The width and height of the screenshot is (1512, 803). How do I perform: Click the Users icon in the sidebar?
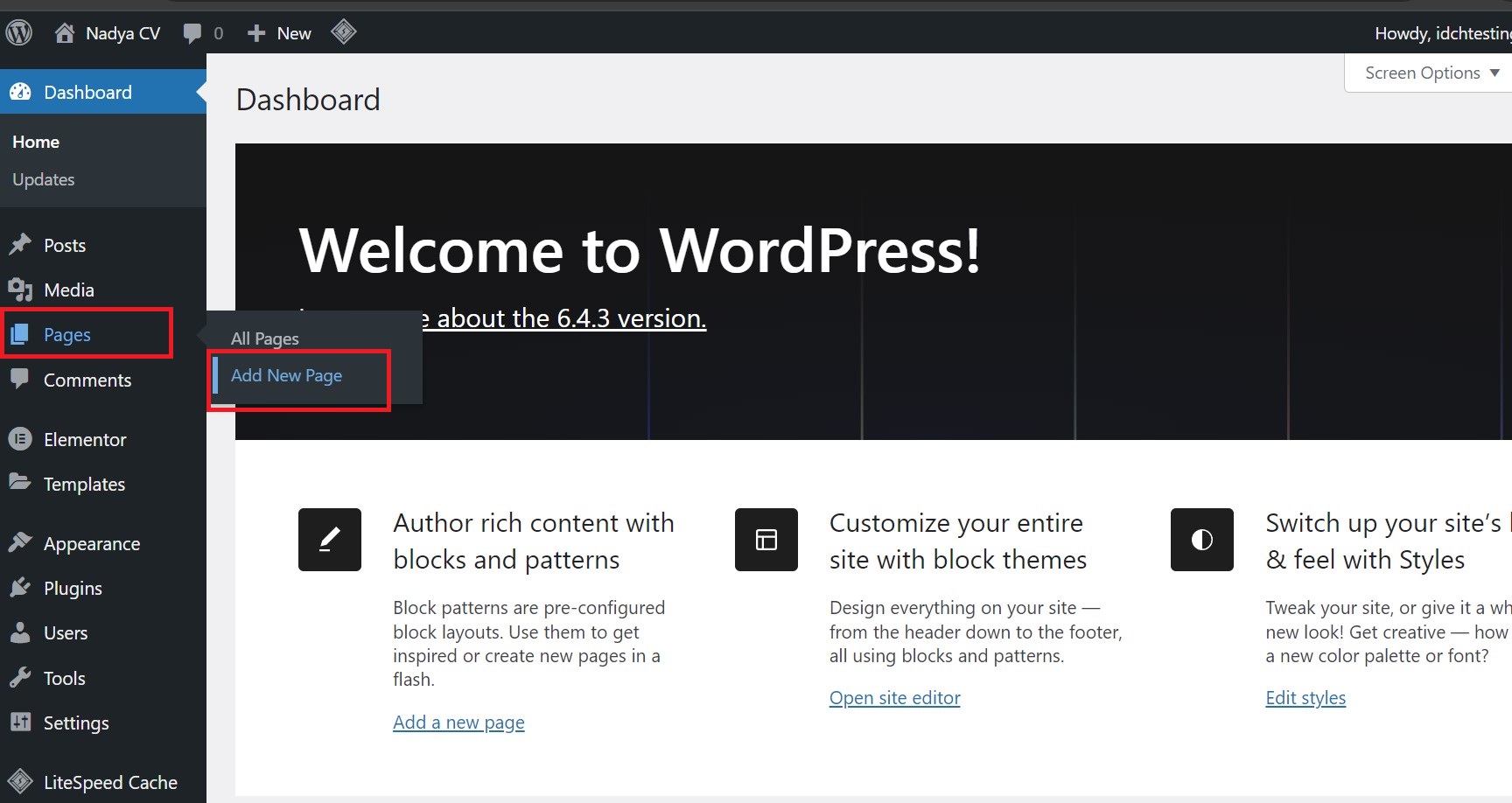click(21, 632)
